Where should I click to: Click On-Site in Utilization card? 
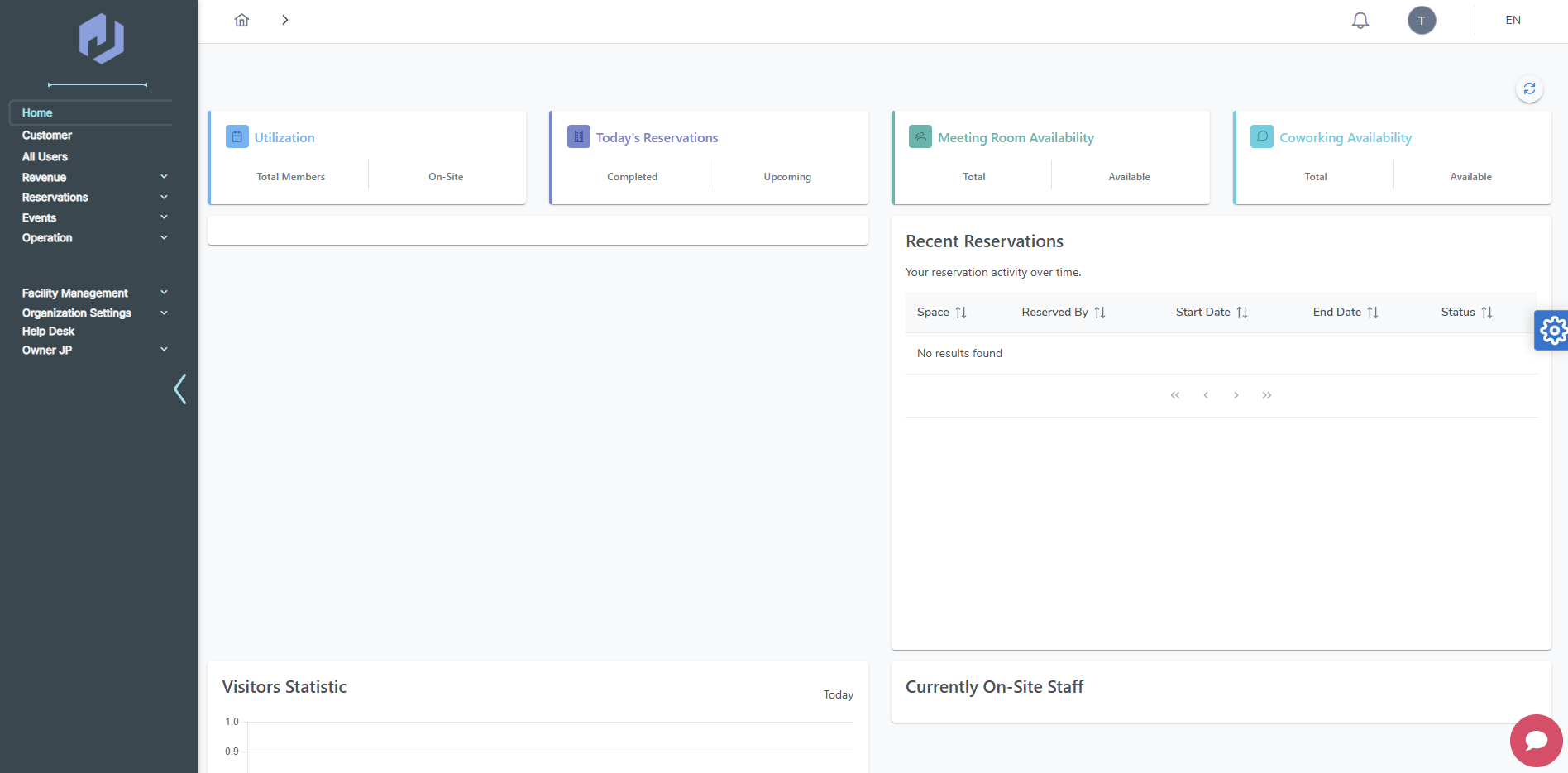[x=446, y=177]
